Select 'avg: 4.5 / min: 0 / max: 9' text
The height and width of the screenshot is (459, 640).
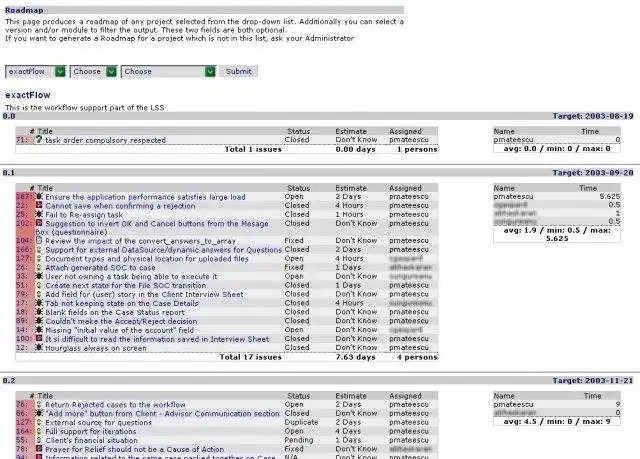557,421
